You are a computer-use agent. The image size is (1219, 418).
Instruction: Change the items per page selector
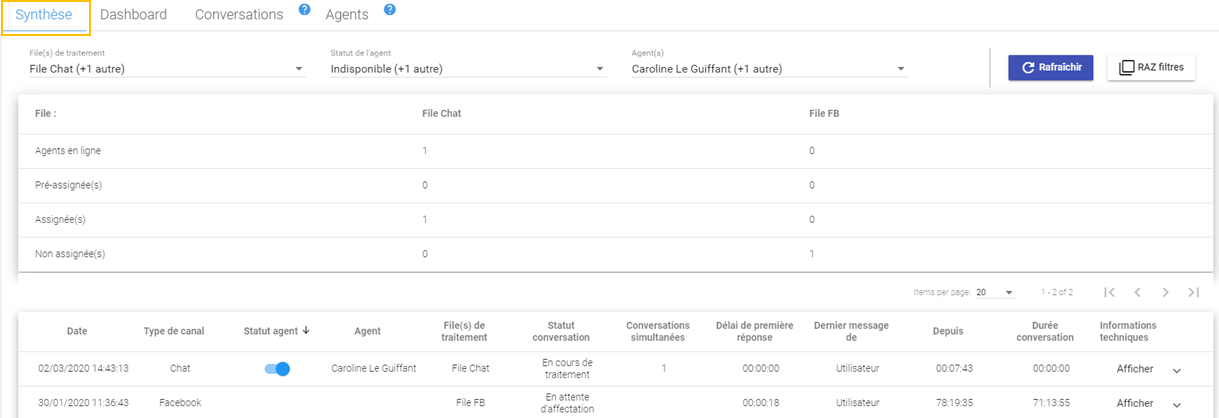[x=995, y=292]
